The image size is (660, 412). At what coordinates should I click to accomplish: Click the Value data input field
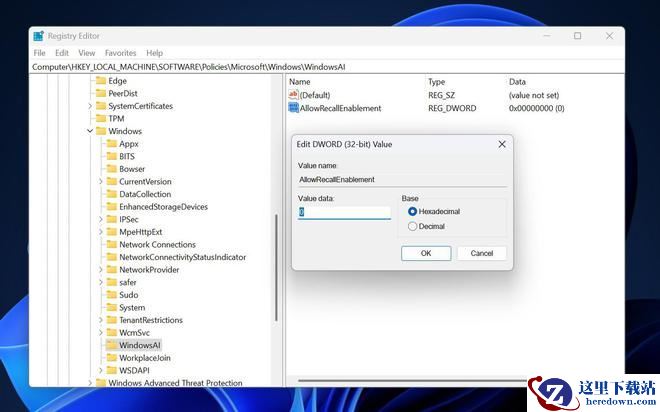pos(344,213)
